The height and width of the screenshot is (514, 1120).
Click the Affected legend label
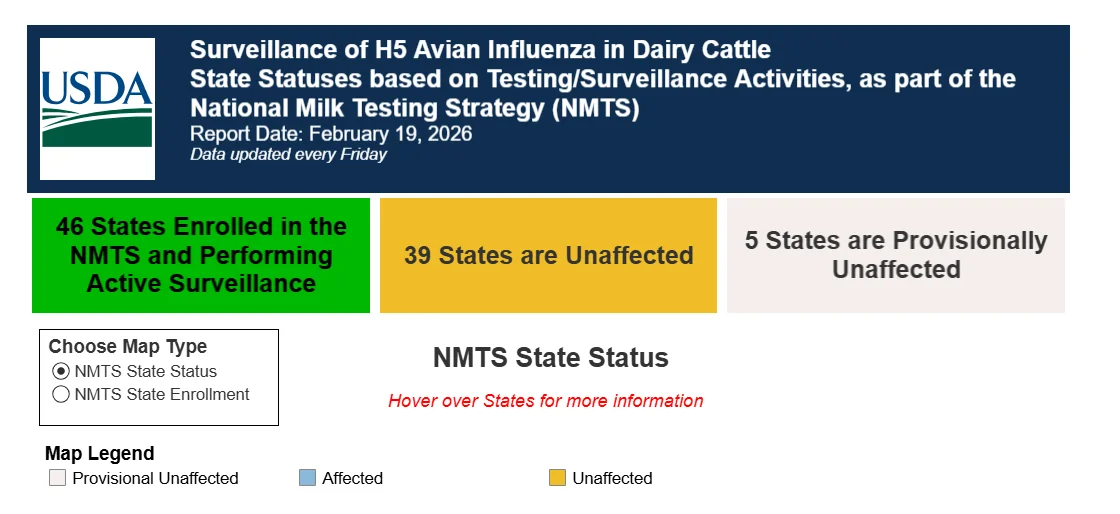(x=353, y=478)
